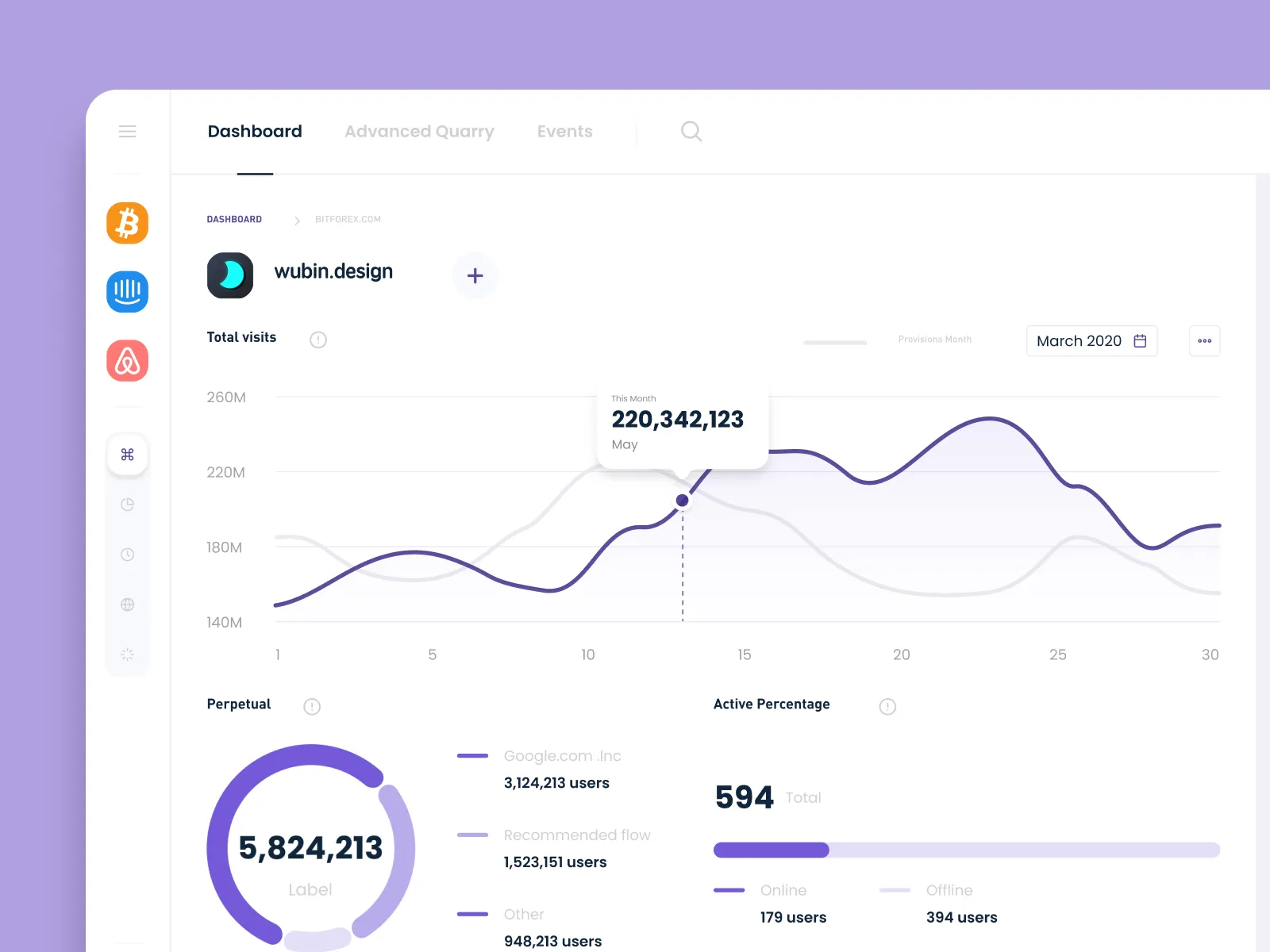Open the Events tab

coord(564,131)
